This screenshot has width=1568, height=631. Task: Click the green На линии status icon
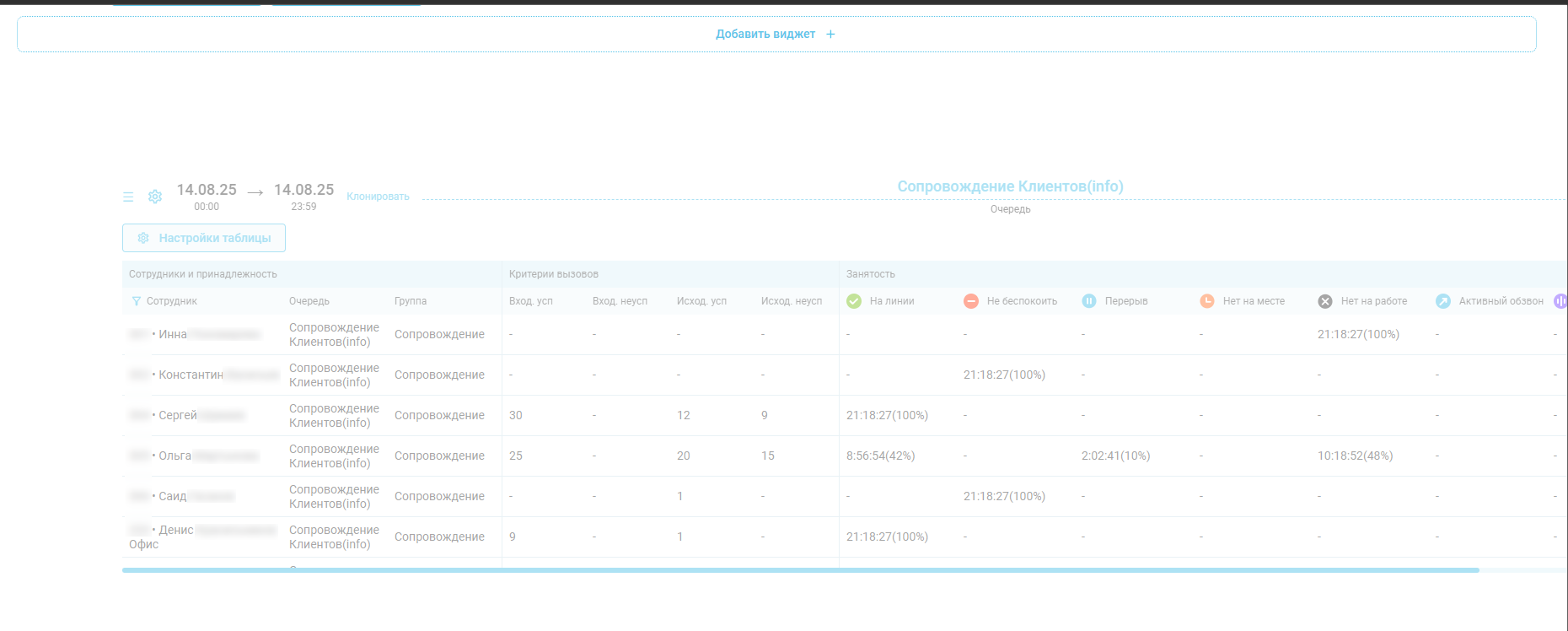854,301
